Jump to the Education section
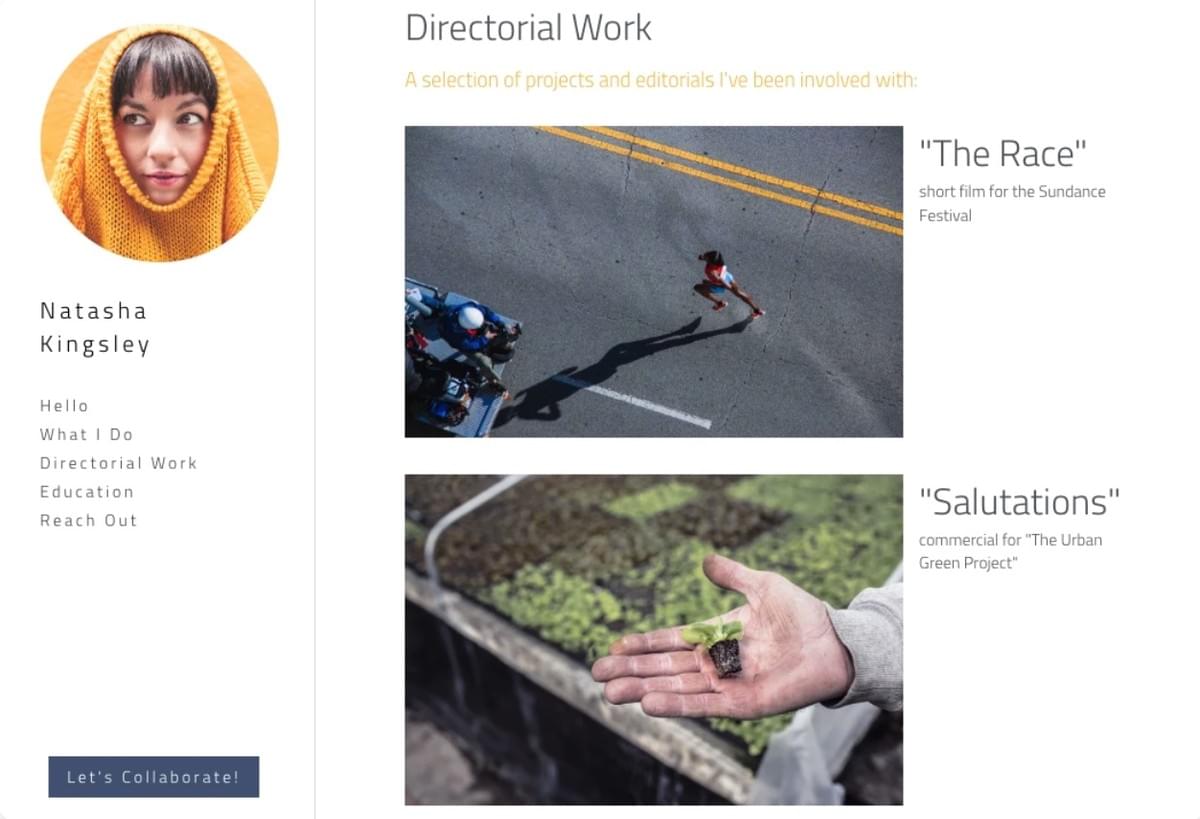Image resolution: width=1200 pixels, height=819 pixels. point(86,492)
